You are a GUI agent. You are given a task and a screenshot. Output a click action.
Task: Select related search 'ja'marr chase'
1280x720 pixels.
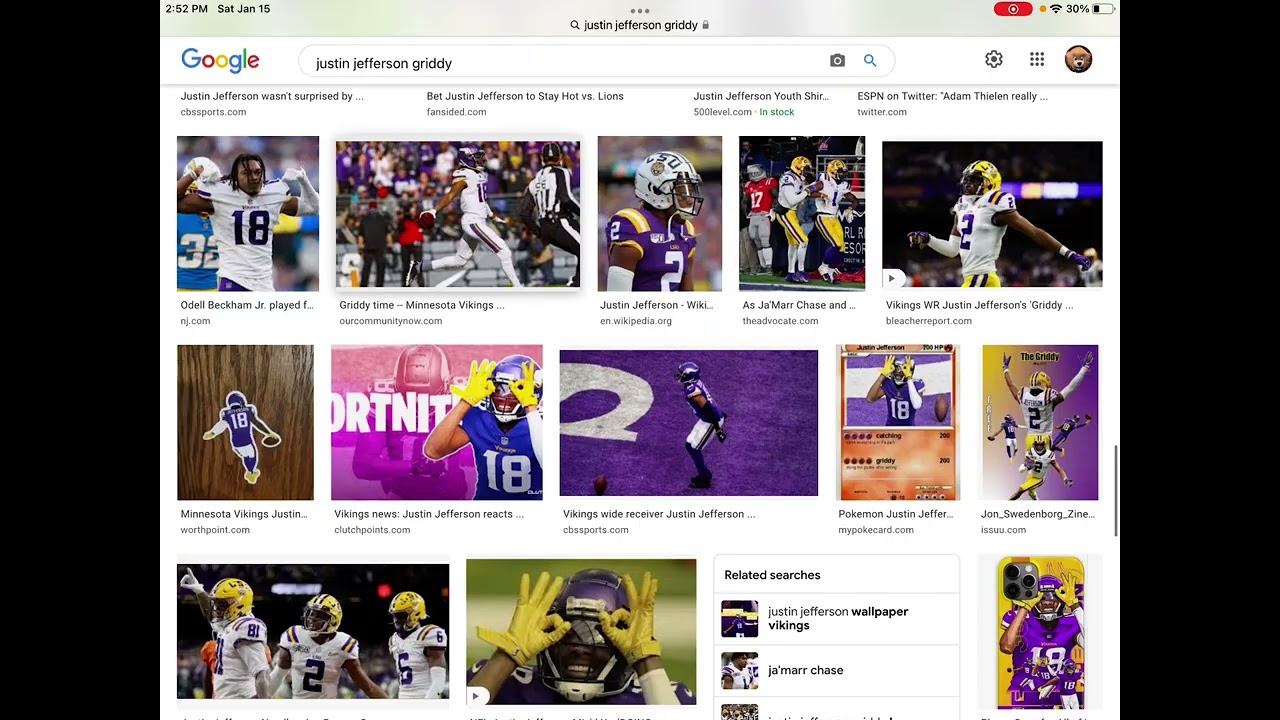pyautogui.click(x=836, y=670)
